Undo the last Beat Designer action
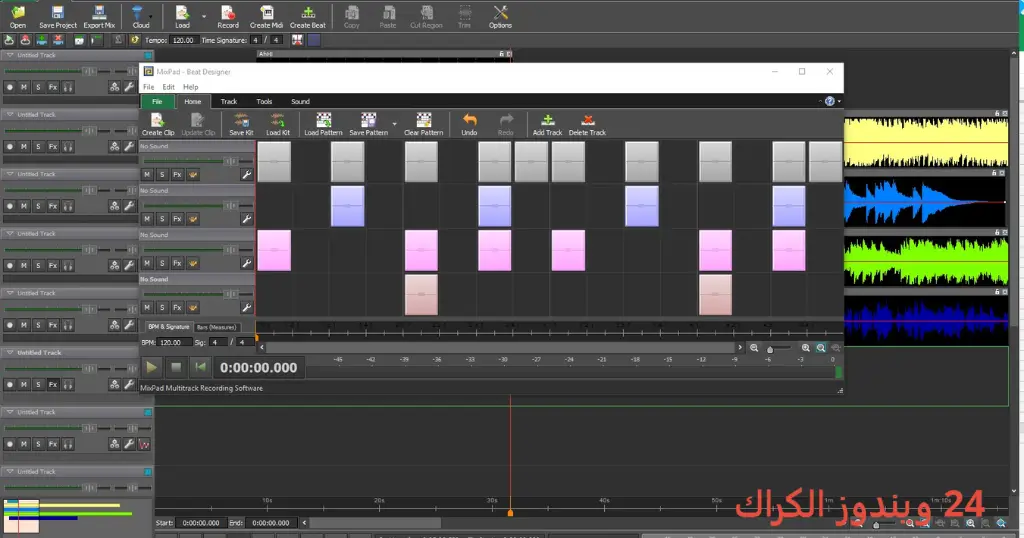The image size is (1024, 538). click(469, 124)
